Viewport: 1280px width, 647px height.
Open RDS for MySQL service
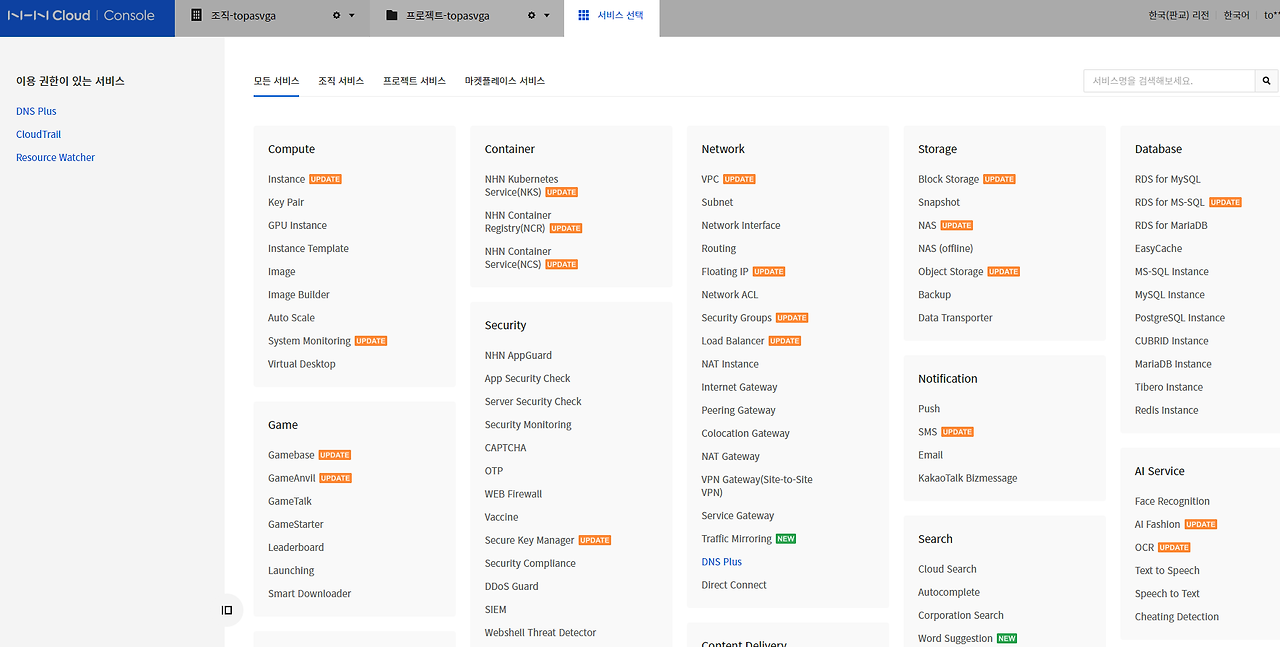[1167, 180]
